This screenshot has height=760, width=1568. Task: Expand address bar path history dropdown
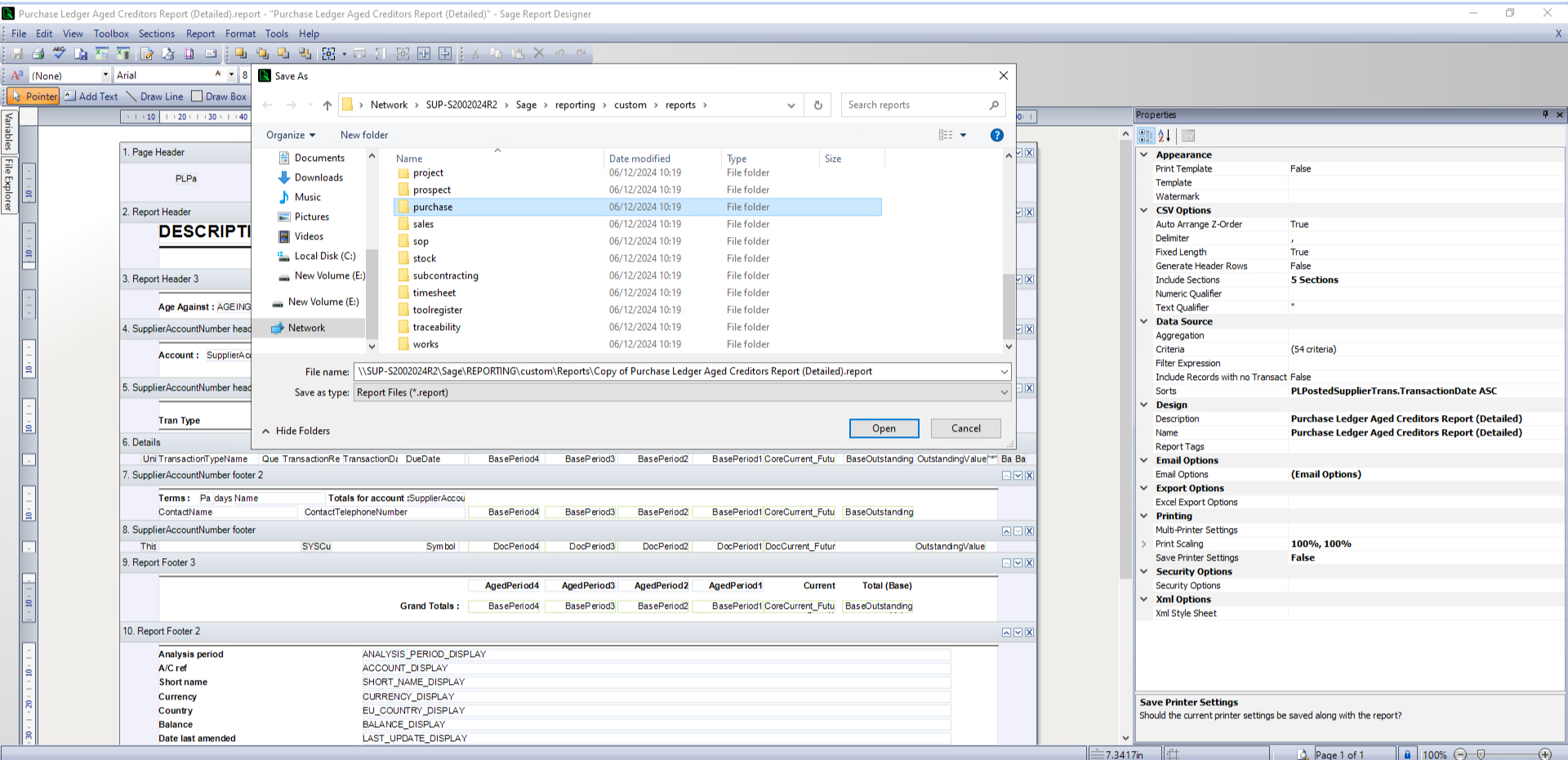[791, 105]
